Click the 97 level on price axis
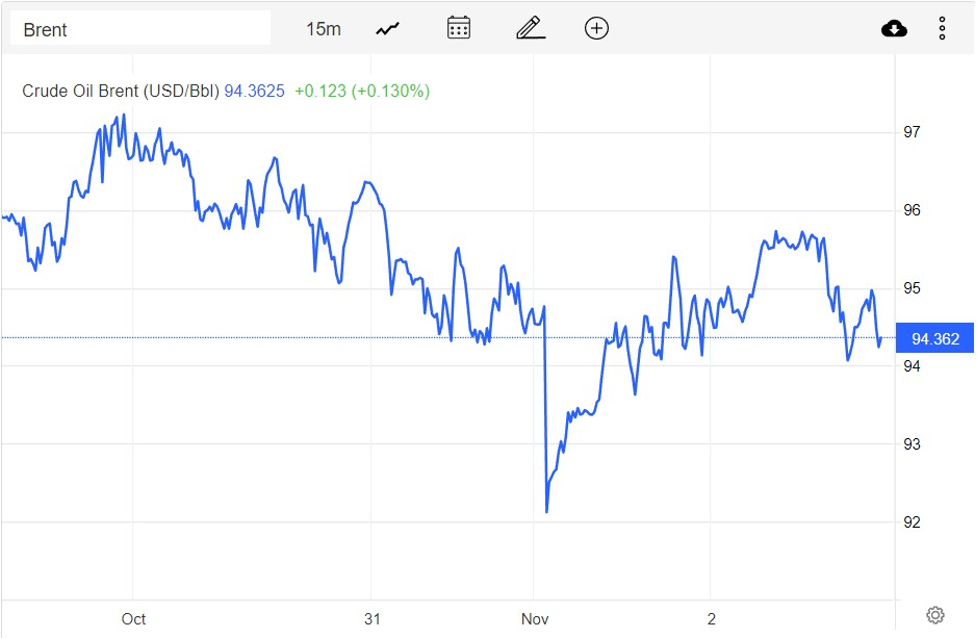 (x=912, y=132)
